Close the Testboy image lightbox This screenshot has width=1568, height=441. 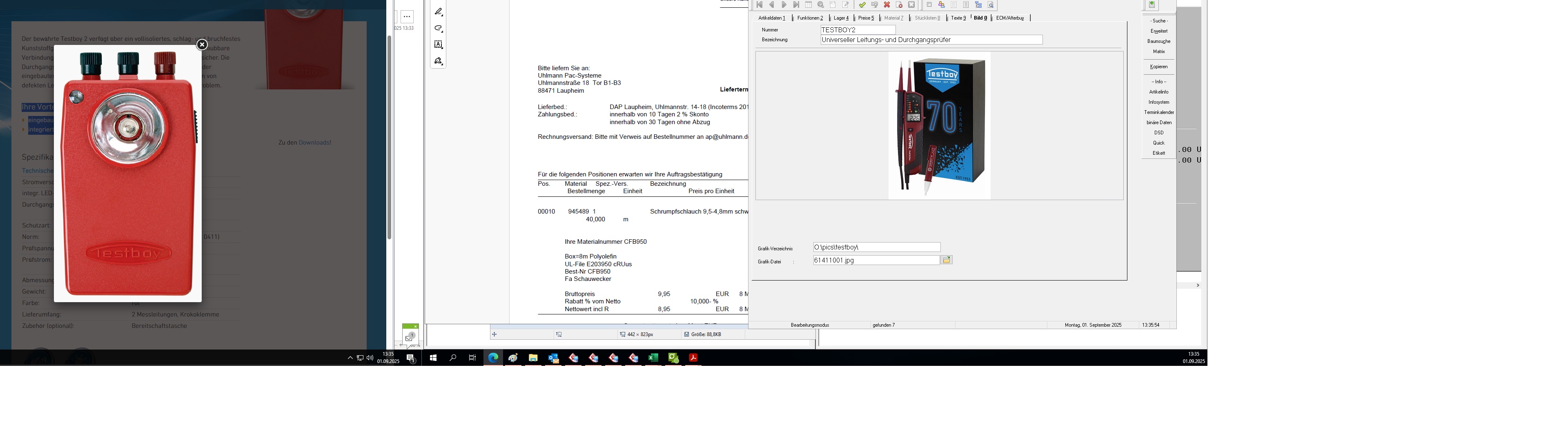(202, 45)
